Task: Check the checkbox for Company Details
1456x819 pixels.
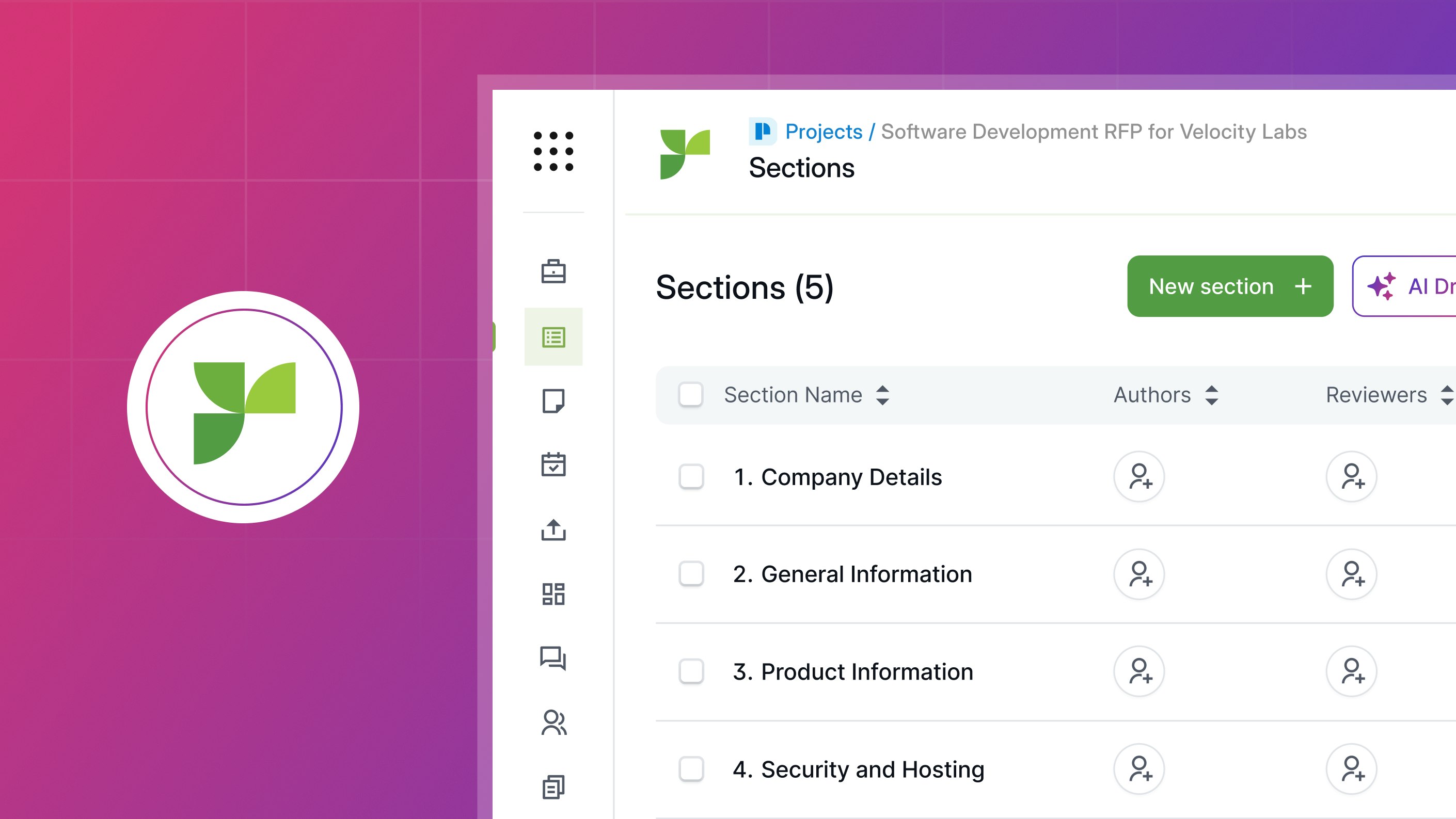Action: point(691,477)
